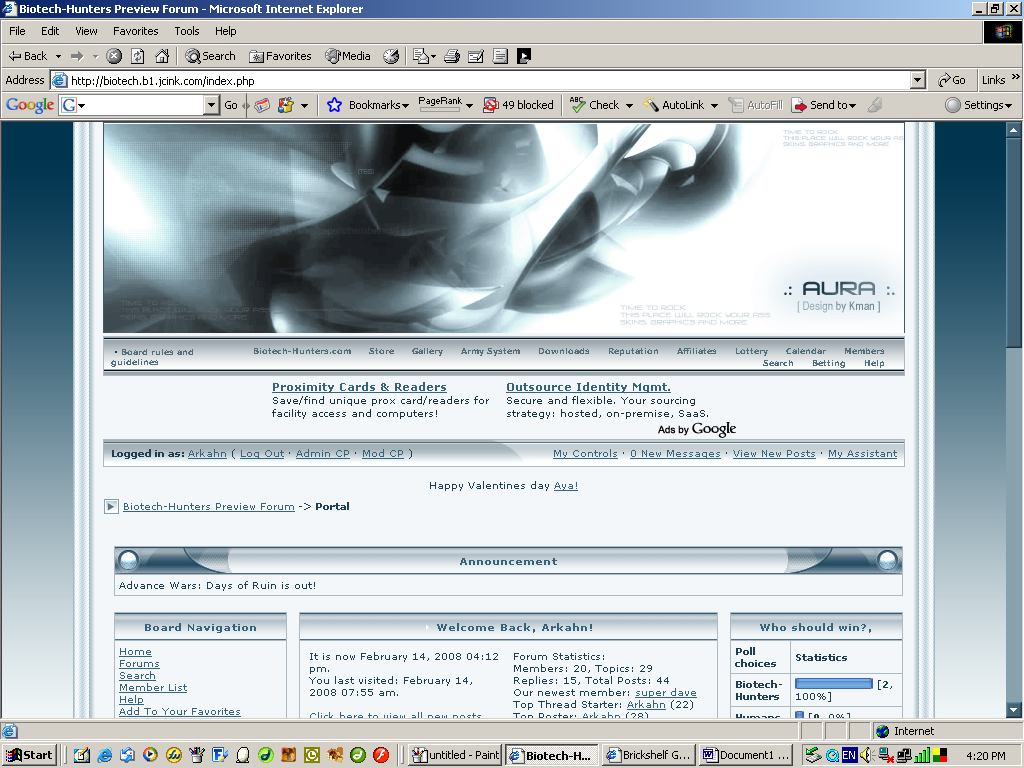1024x768 pixels.
Task: Open the Google search box dropdown
Action: point(211,104)
